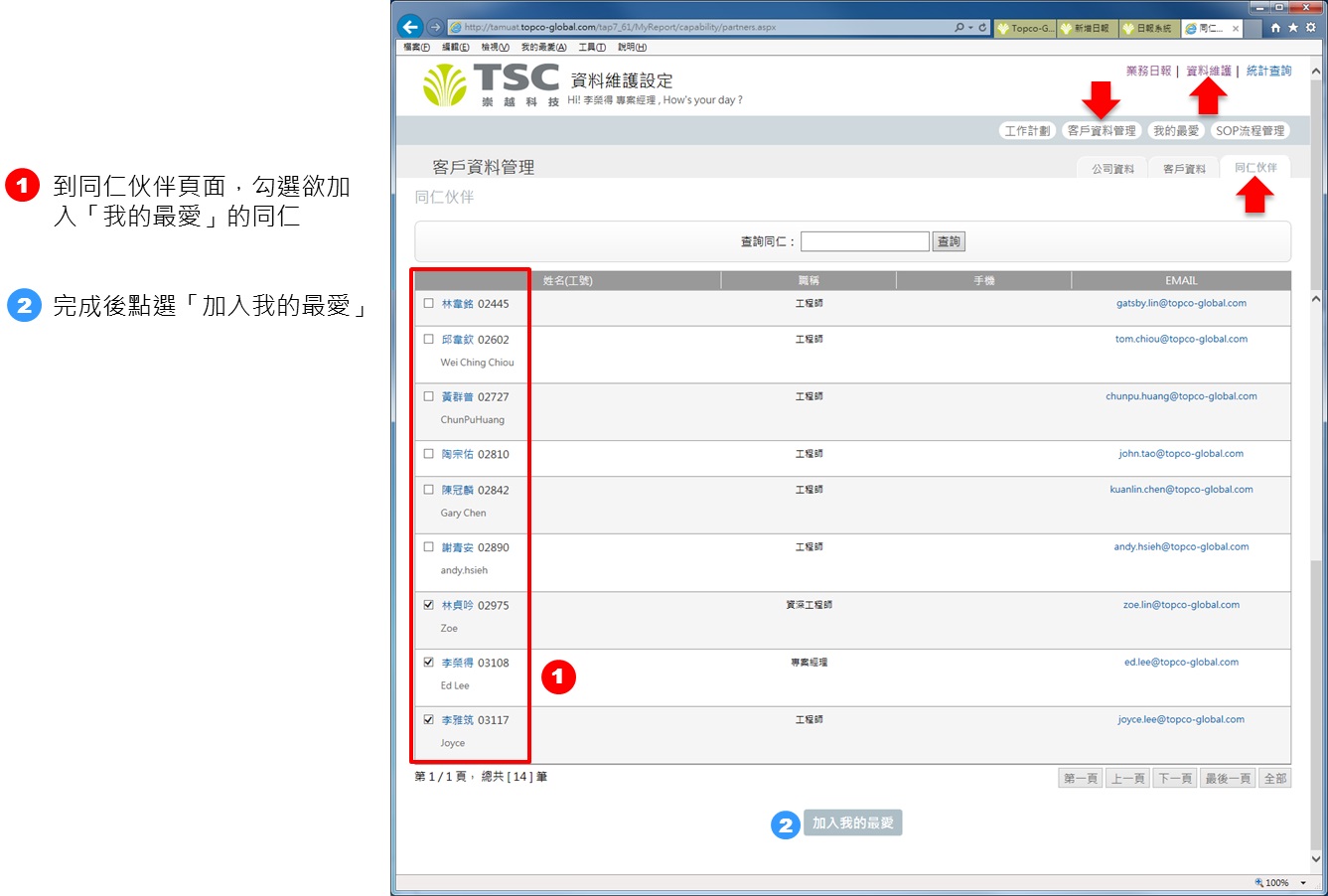Click the browser back arrow button
Image resolution: width=1328 pixels, height=896 pixels.
tap(409, 27)
